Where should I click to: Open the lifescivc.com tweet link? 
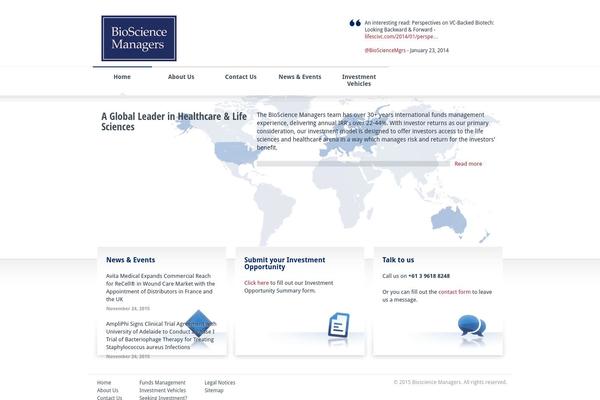pos(401,37)
